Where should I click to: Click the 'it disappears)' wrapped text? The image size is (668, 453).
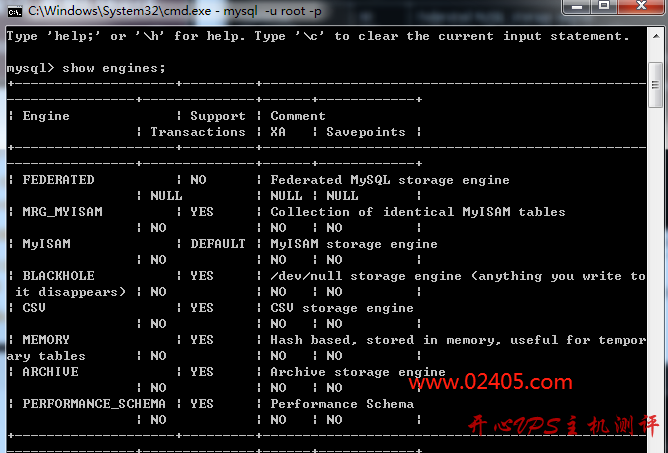(70, 292)
